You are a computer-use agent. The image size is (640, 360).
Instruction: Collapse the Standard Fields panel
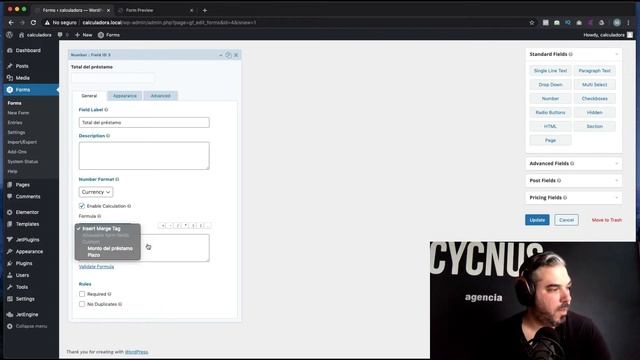tap(616, 54)
